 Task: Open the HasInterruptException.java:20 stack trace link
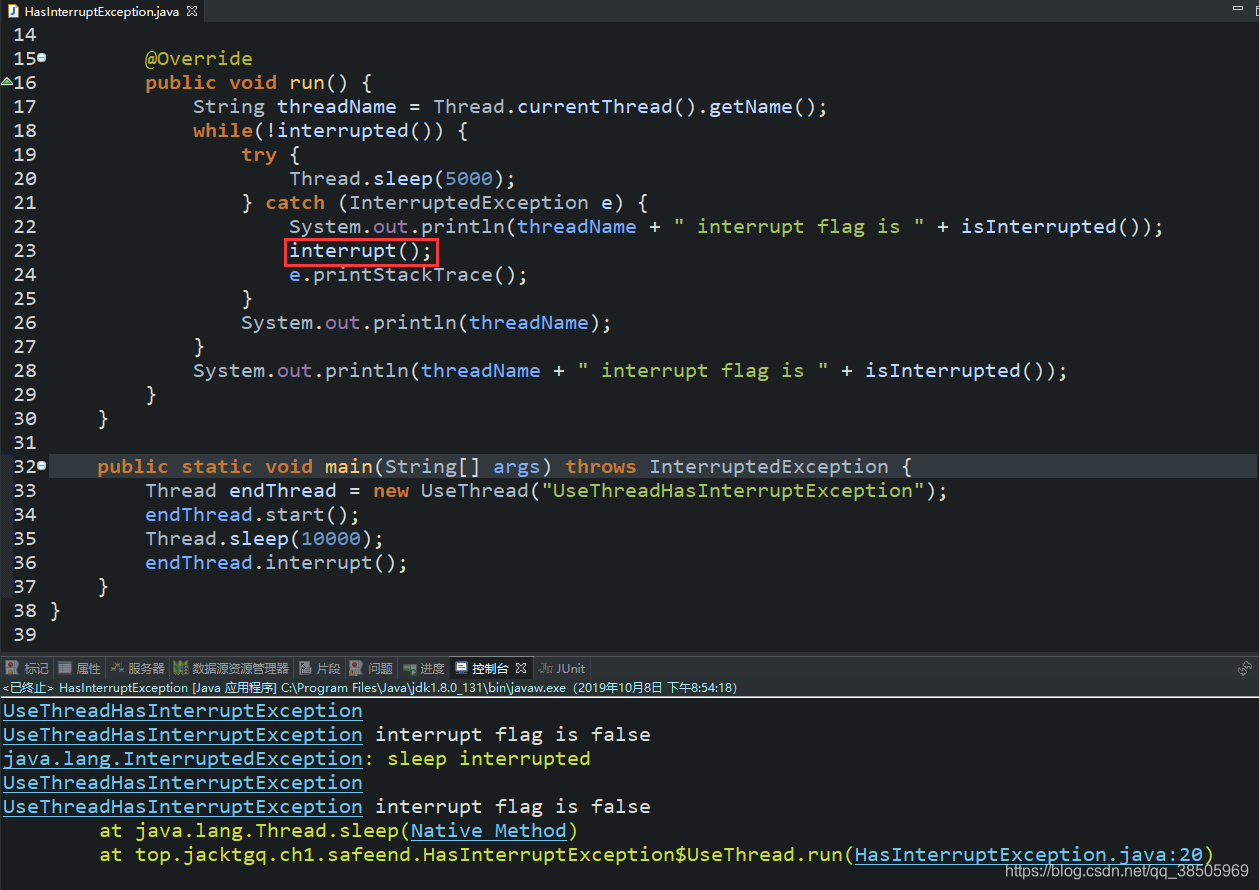point(1029,854)
